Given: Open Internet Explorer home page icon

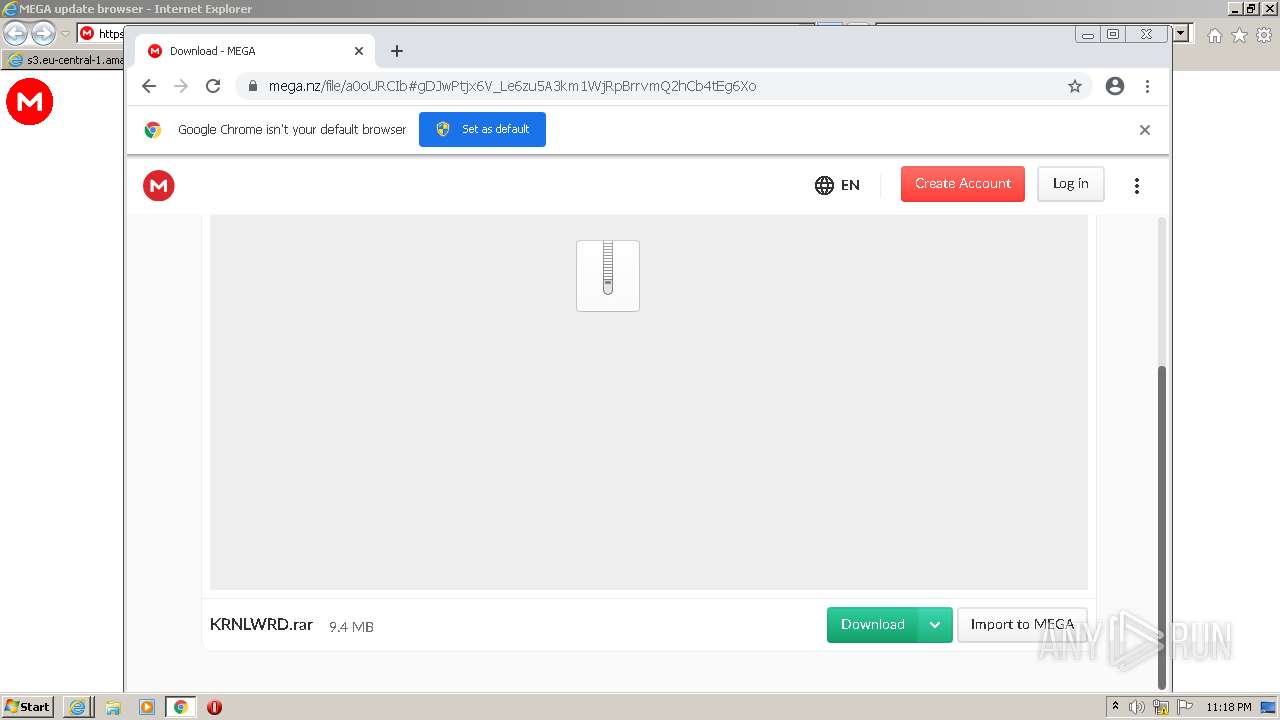Looking at the screenshot, I should (x=1214, y=35).
